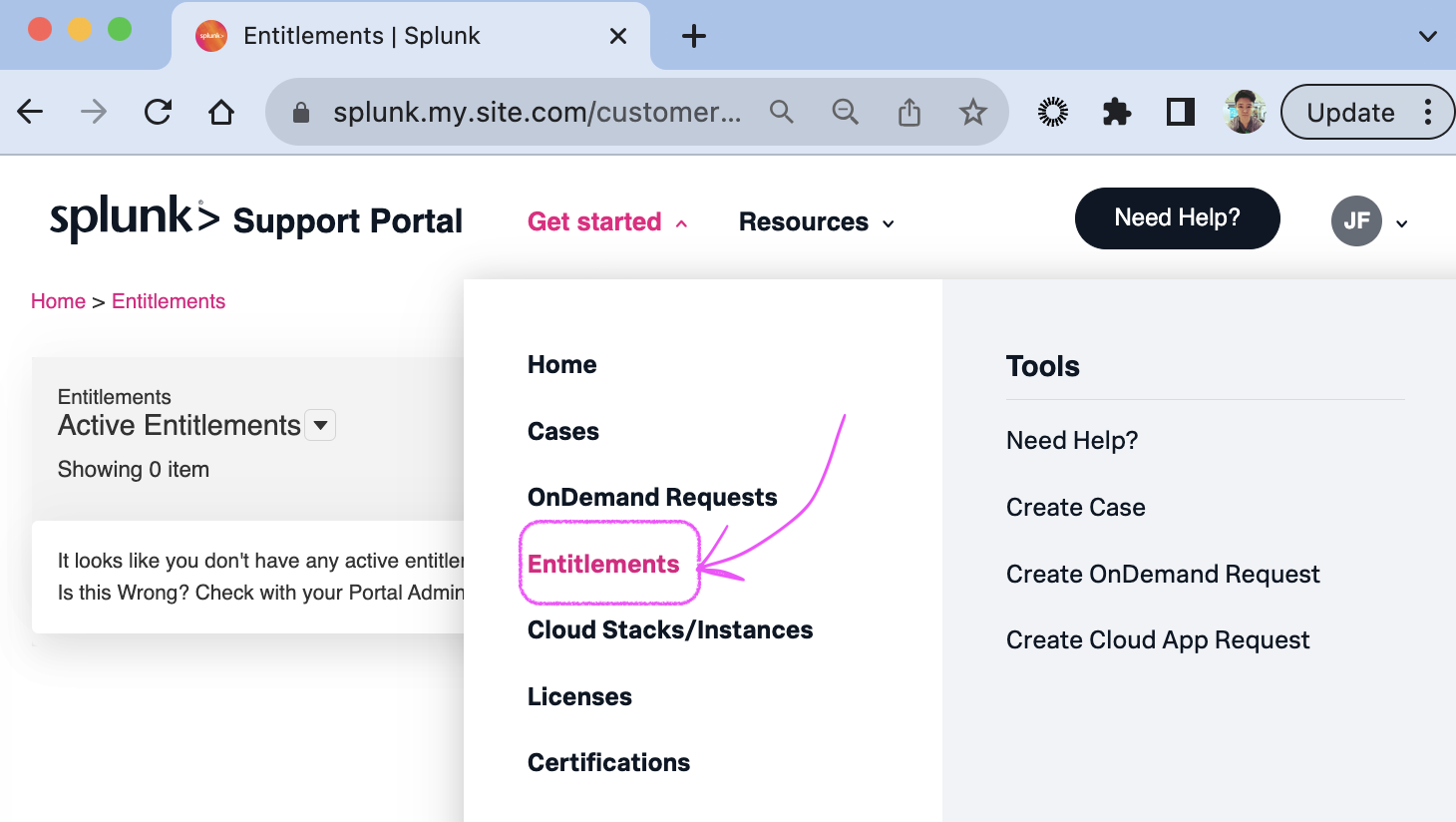Open the browser extensions puzzle icon

point(1117,112)
